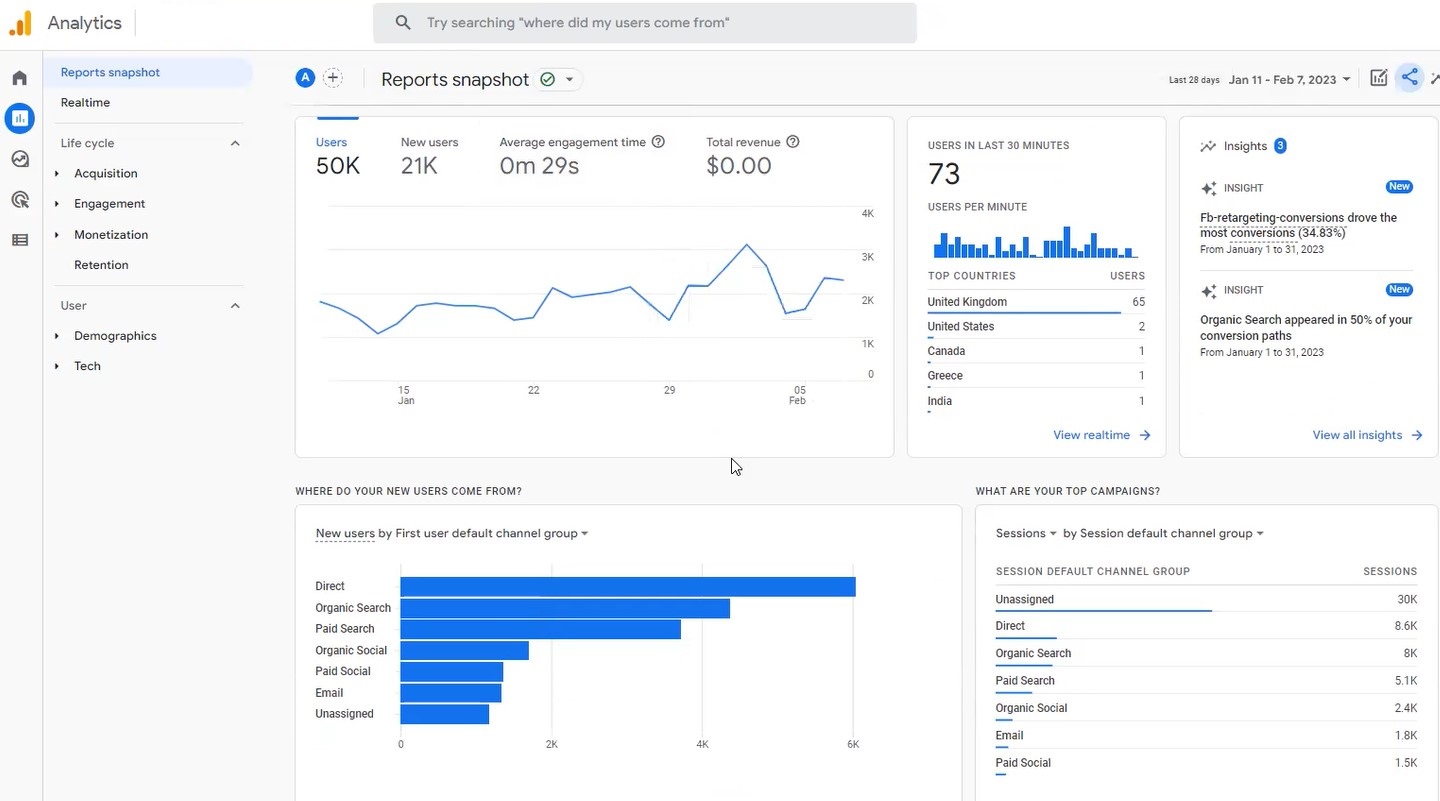
Task: Open the Library icon at sidebar bottom
Action: (x=19, y=239)
